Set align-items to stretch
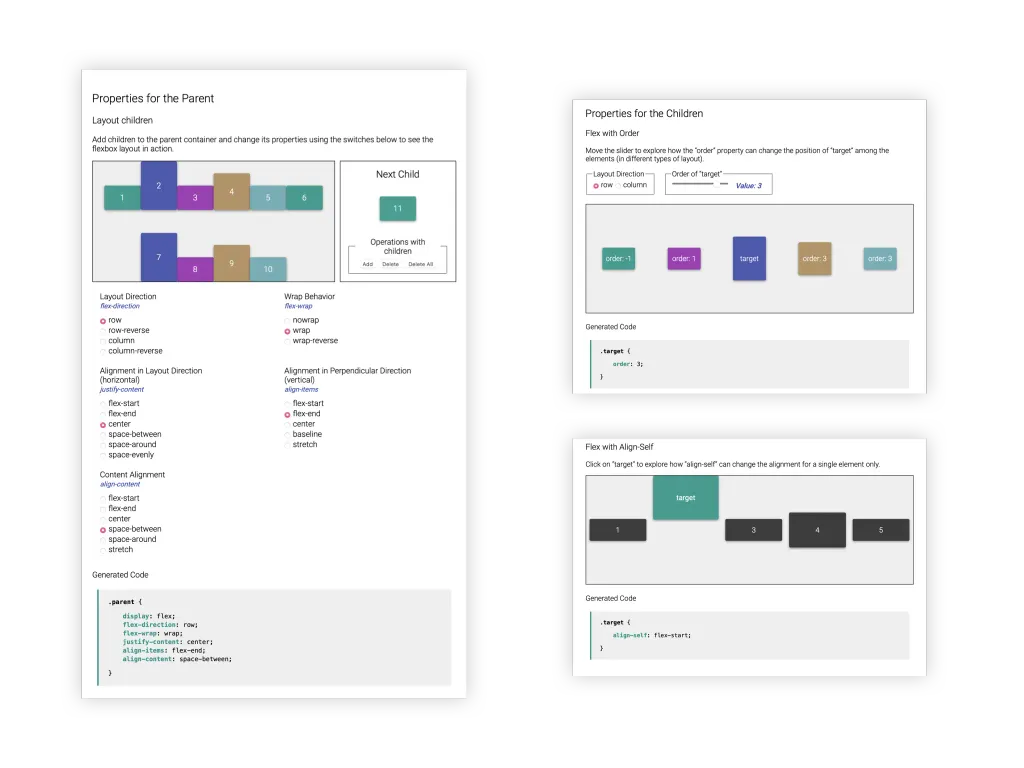Image resolution: width=1024 pixels, height=768 pixels. pyautogui.click(x=287, y=445)
